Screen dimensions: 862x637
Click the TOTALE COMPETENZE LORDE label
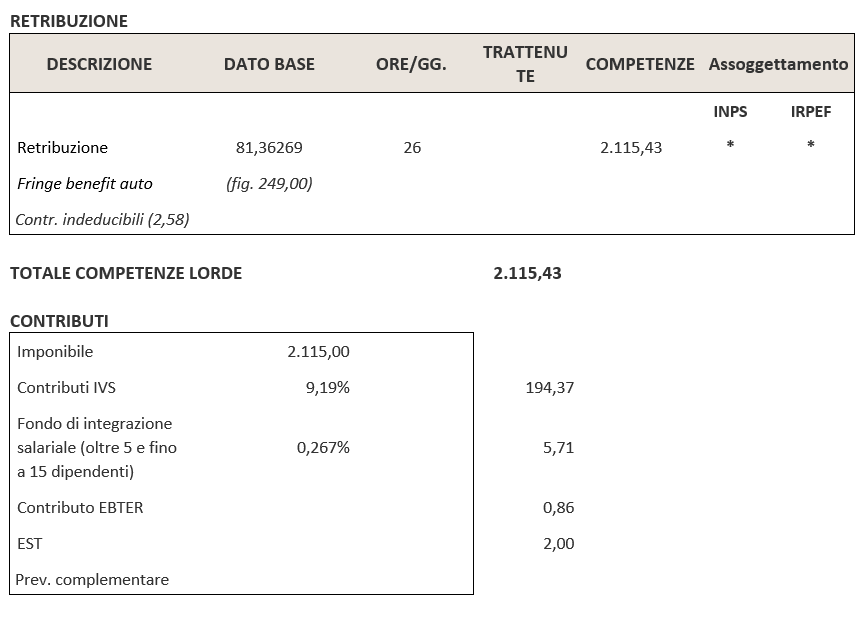click(x=126, y=273)
